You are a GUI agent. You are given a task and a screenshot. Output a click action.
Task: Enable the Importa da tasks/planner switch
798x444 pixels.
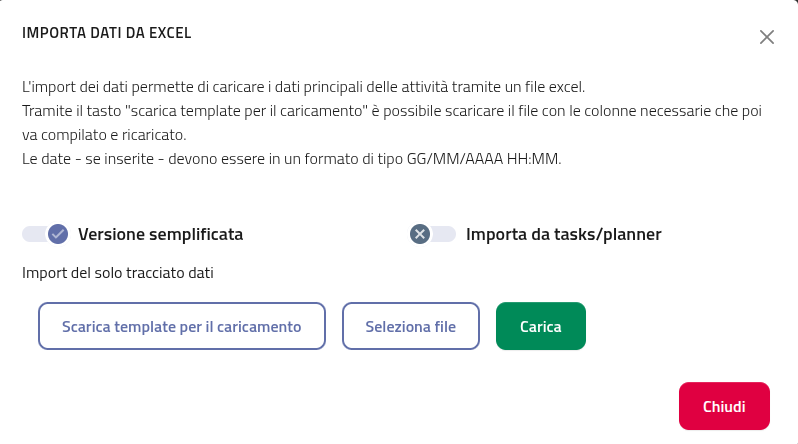(433, 234)
